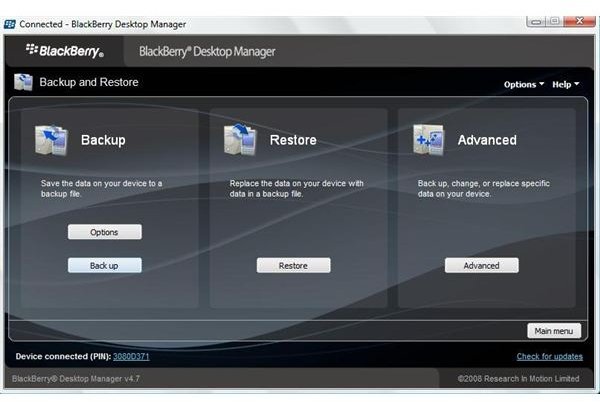Click the BlackBerry logo
600x402 pixels.
click(x=64, y=51)
